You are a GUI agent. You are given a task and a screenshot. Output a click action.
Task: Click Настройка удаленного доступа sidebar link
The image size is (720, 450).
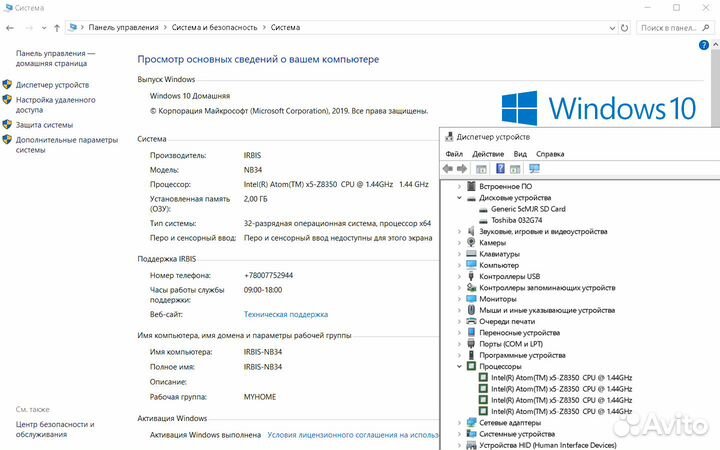tap(56, 105)
